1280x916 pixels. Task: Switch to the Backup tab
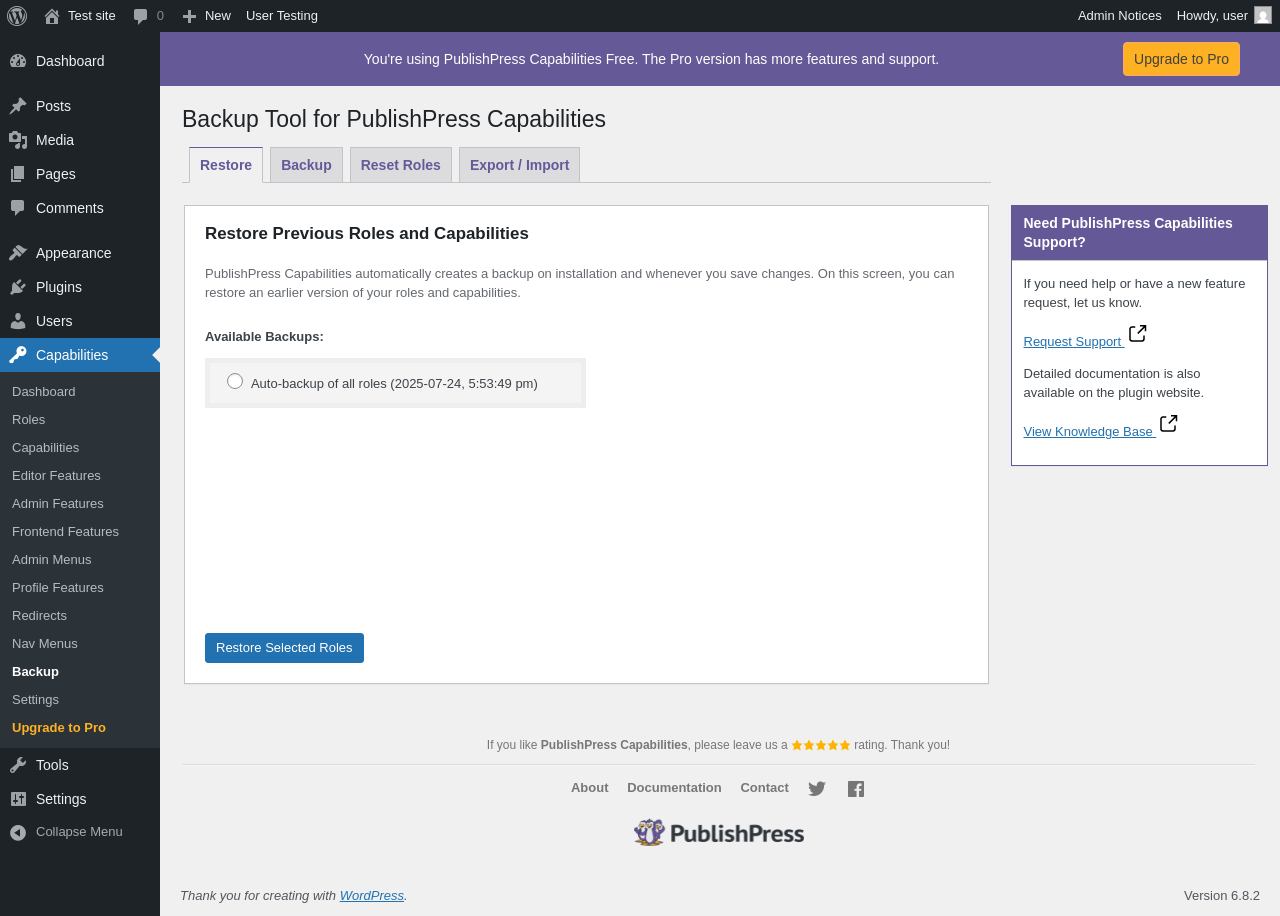(306, 165)
